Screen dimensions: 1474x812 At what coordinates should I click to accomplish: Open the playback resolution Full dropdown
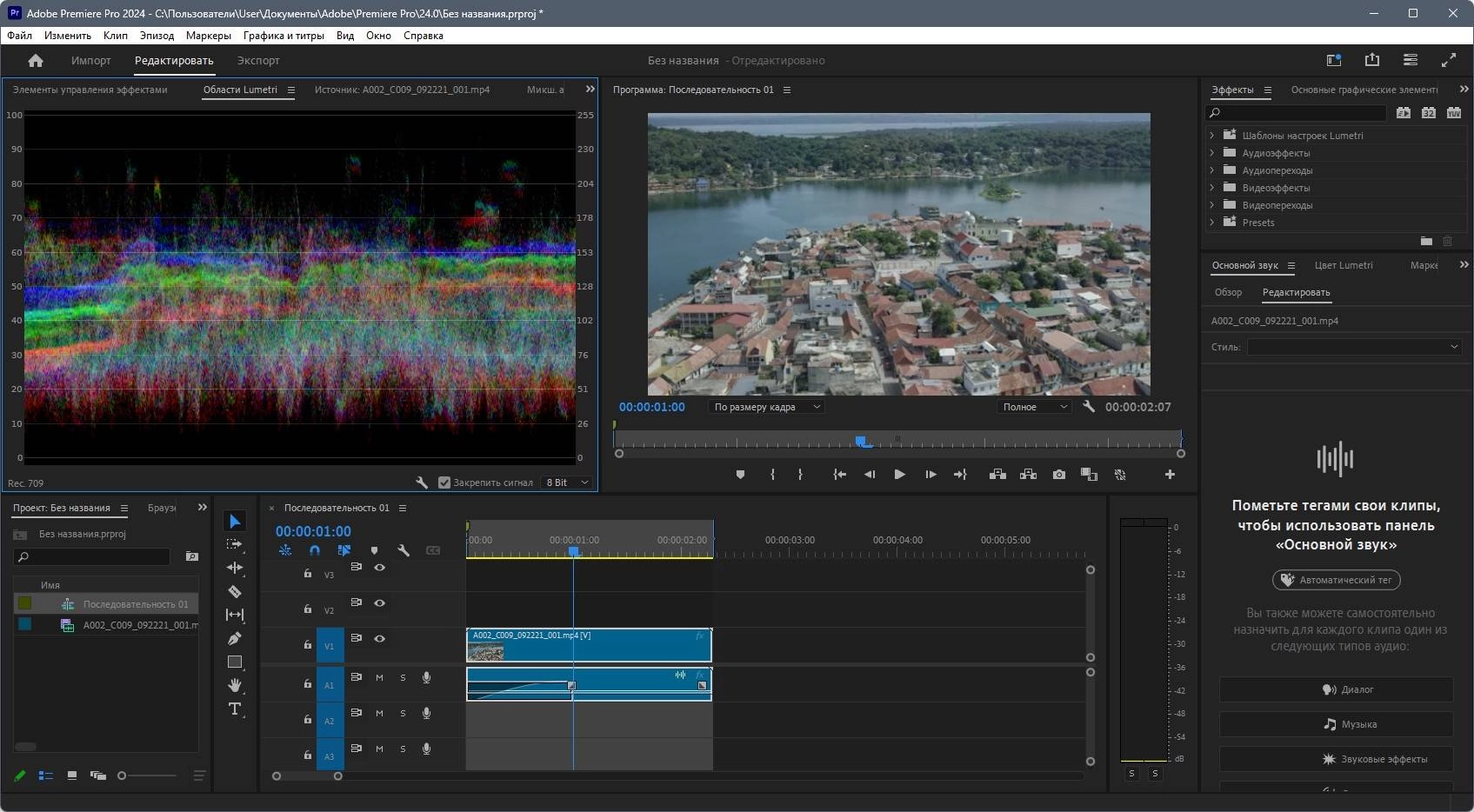[x=1034, y=407]
